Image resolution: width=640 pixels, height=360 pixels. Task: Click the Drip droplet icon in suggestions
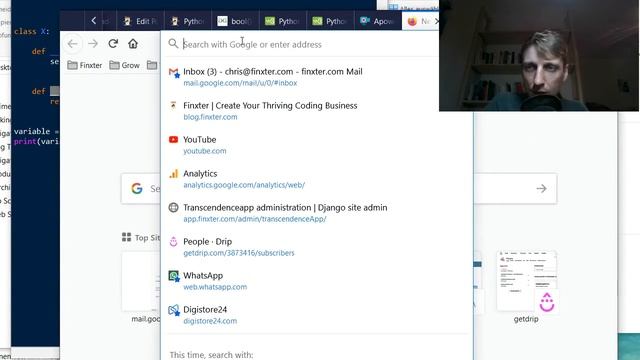pyautogui.click(x=173, y=242)
